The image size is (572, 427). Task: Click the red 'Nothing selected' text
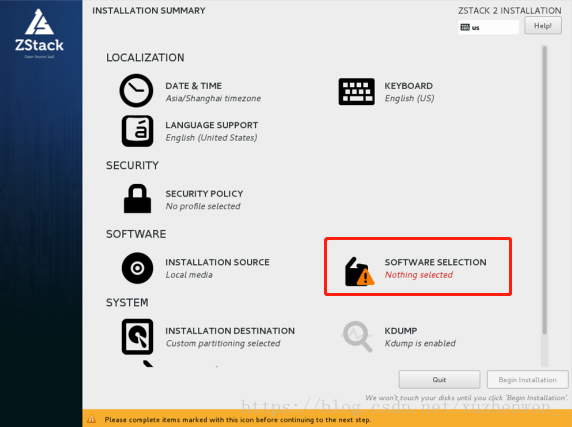click(419, 275)
